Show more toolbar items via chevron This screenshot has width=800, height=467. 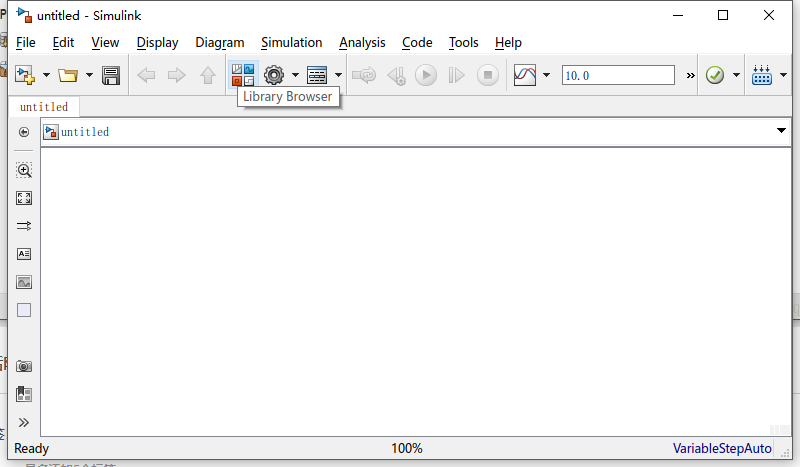coord(690,76)
